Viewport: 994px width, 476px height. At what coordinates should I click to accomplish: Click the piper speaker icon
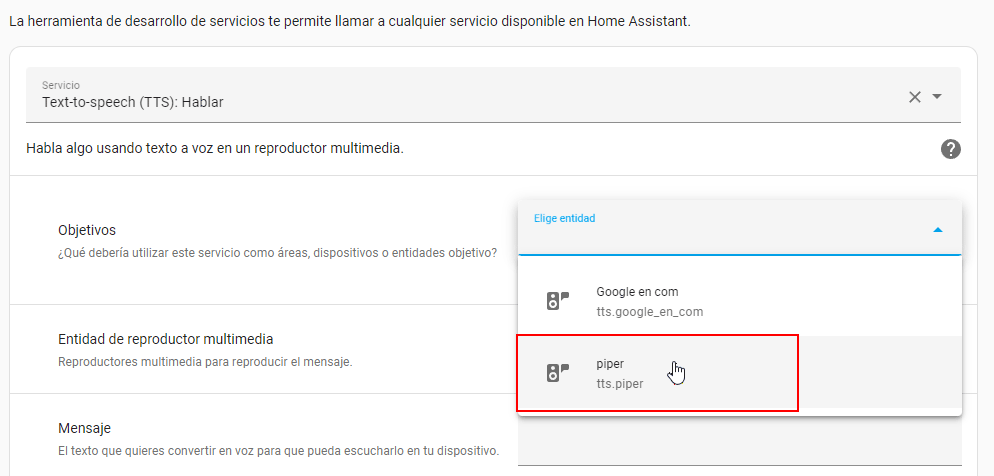557,373
